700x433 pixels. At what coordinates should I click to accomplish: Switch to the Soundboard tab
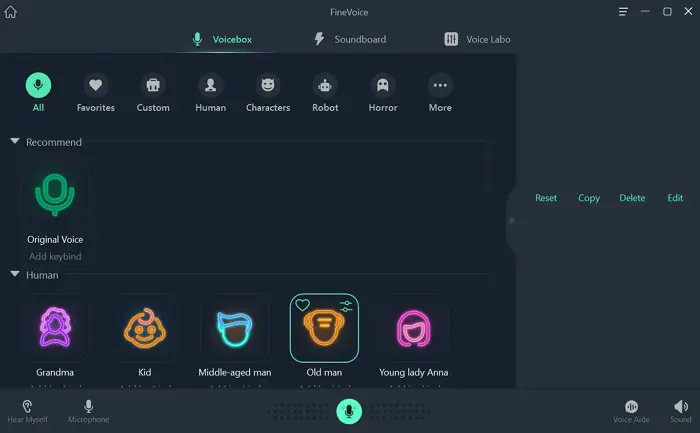pos(350,39)
